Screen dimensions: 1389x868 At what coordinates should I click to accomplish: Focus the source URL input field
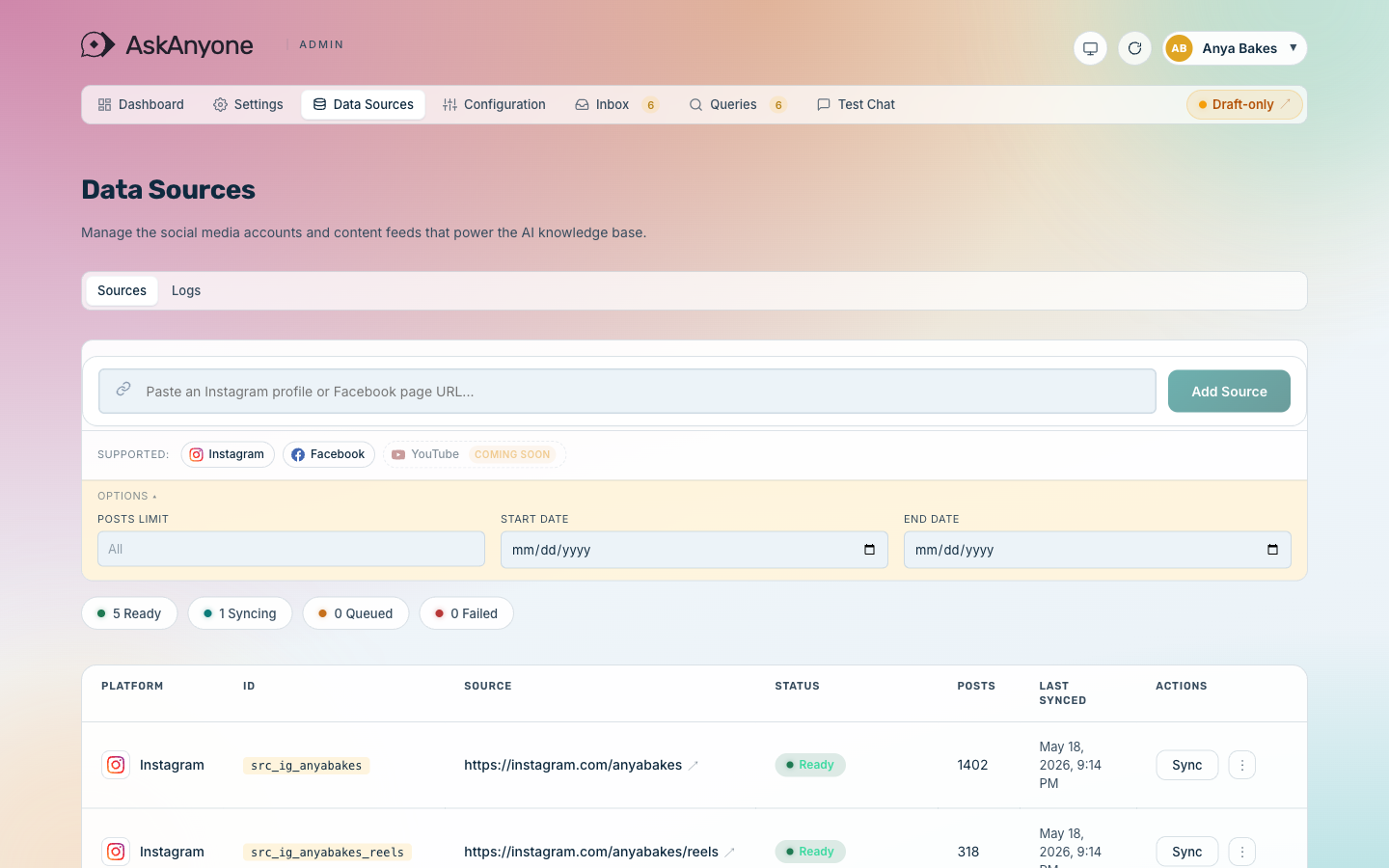627,392
